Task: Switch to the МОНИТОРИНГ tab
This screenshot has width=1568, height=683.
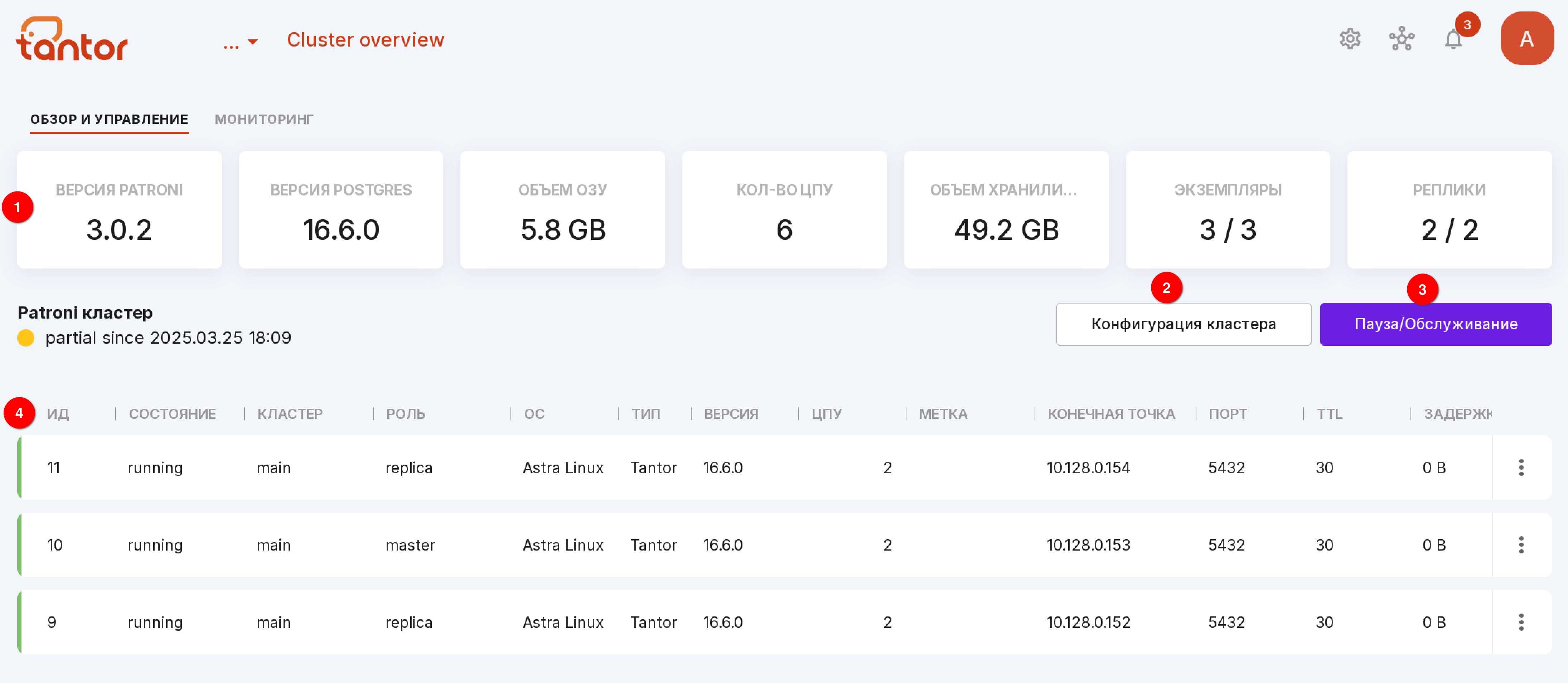Action: [x=263, y=119]
